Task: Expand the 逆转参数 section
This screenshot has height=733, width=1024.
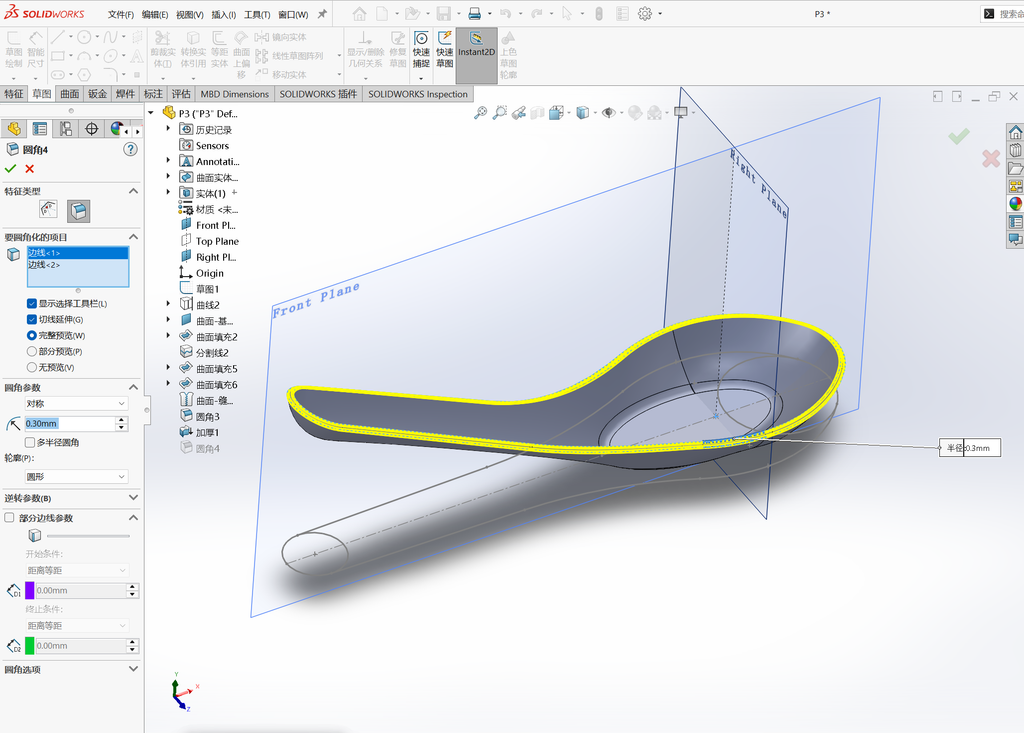Action: tap(133, 498)
